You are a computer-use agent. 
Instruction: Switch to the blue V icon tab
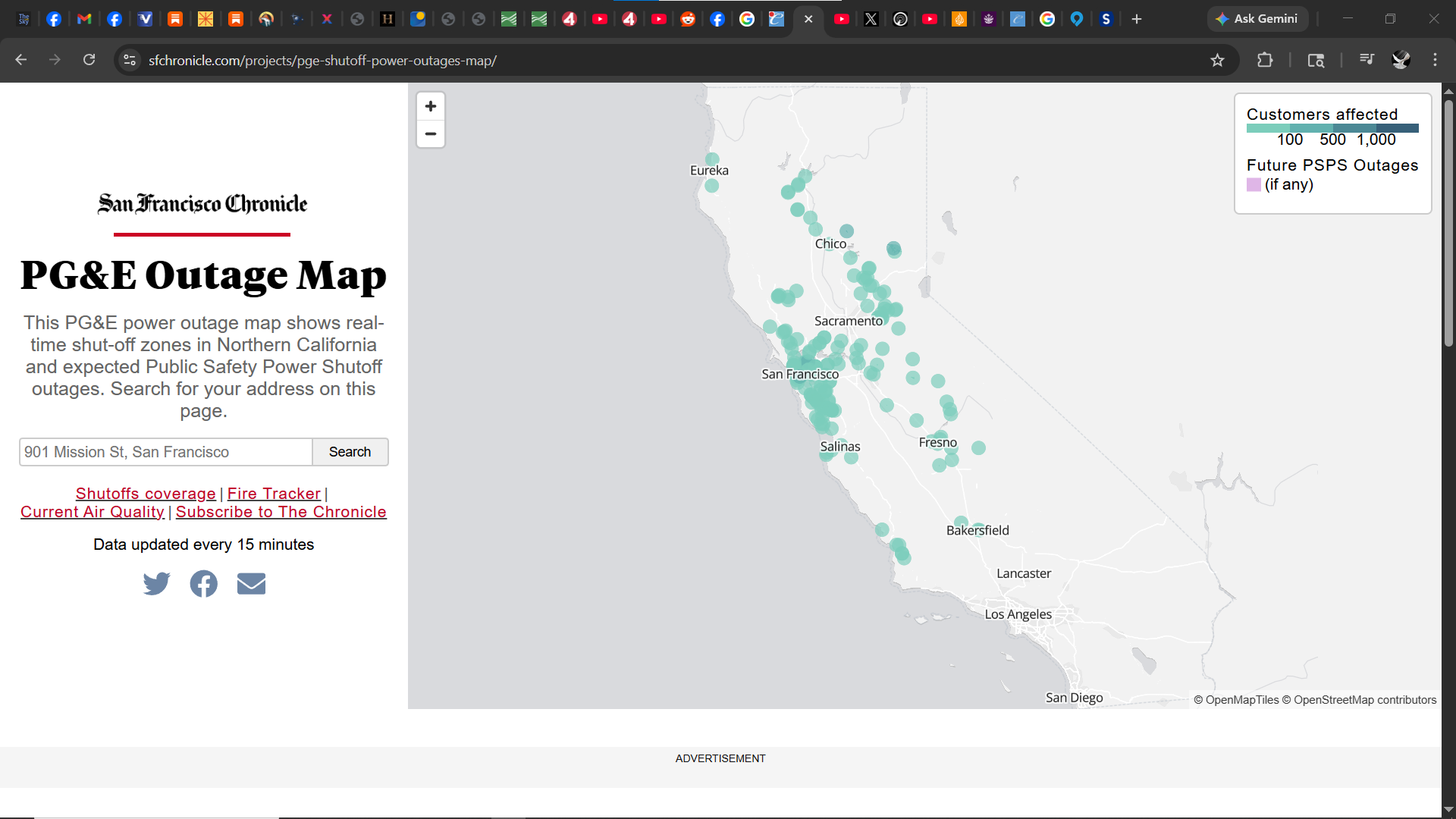145,19
